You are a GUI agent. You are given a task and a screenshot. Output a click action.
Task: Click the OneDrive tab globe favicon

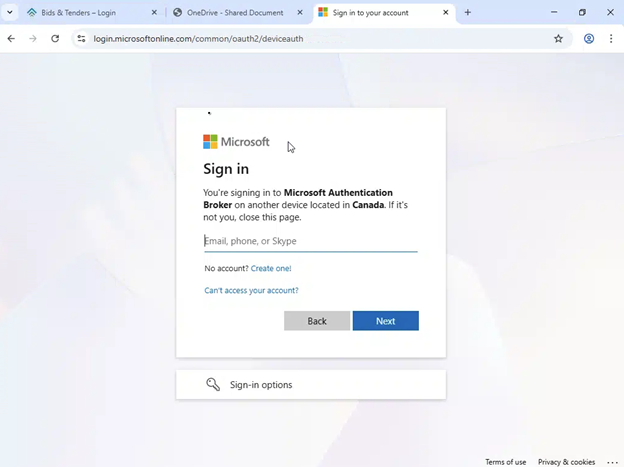[177, 13]
